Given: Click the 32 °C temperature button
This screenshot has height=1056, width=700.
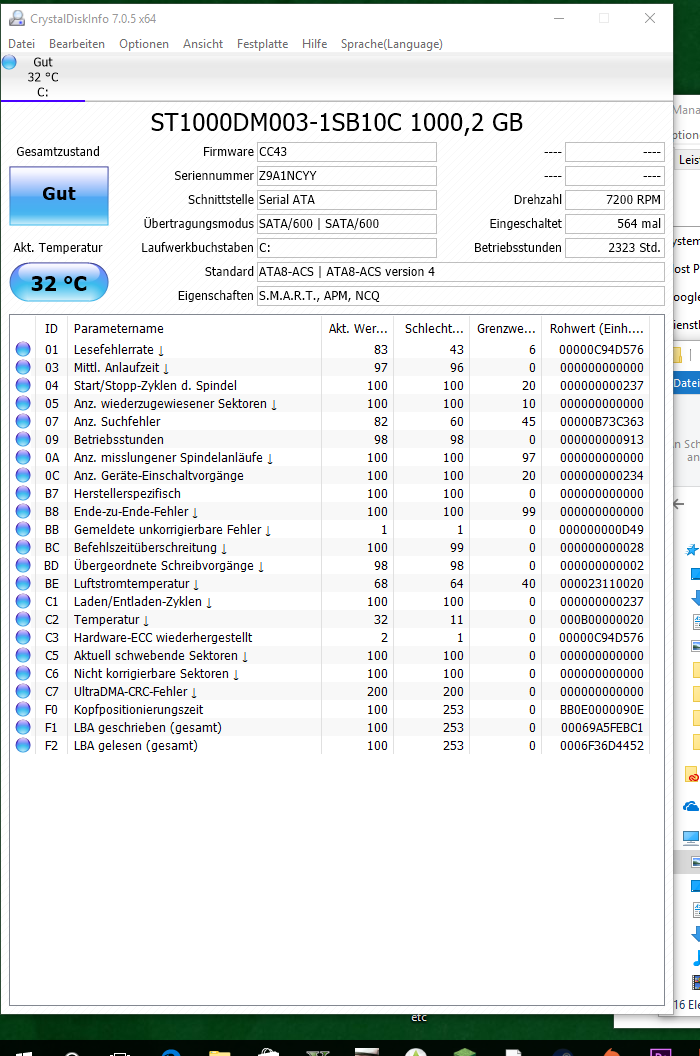Looking at the screenshot, I should coord(59,282).
